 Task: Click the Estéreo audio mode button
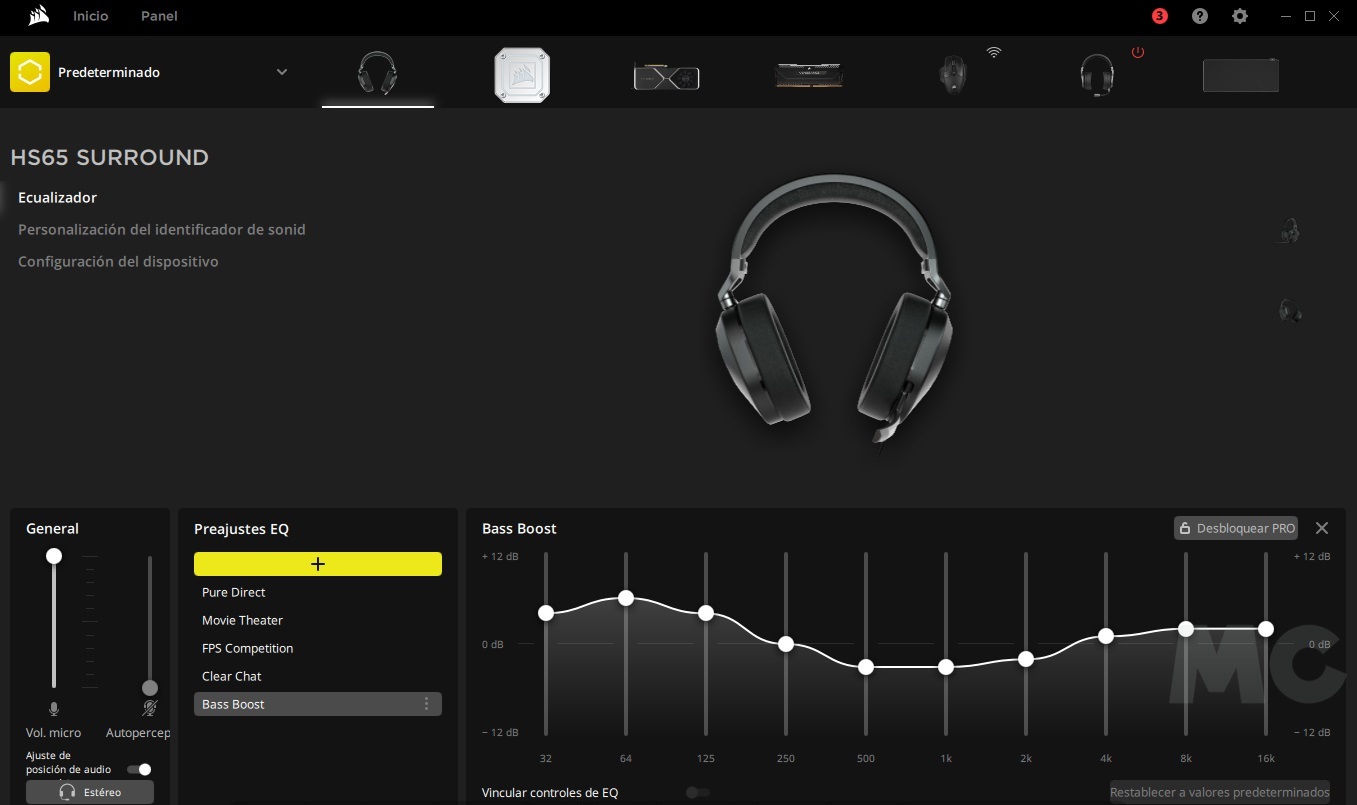click(x=90, y=792)
